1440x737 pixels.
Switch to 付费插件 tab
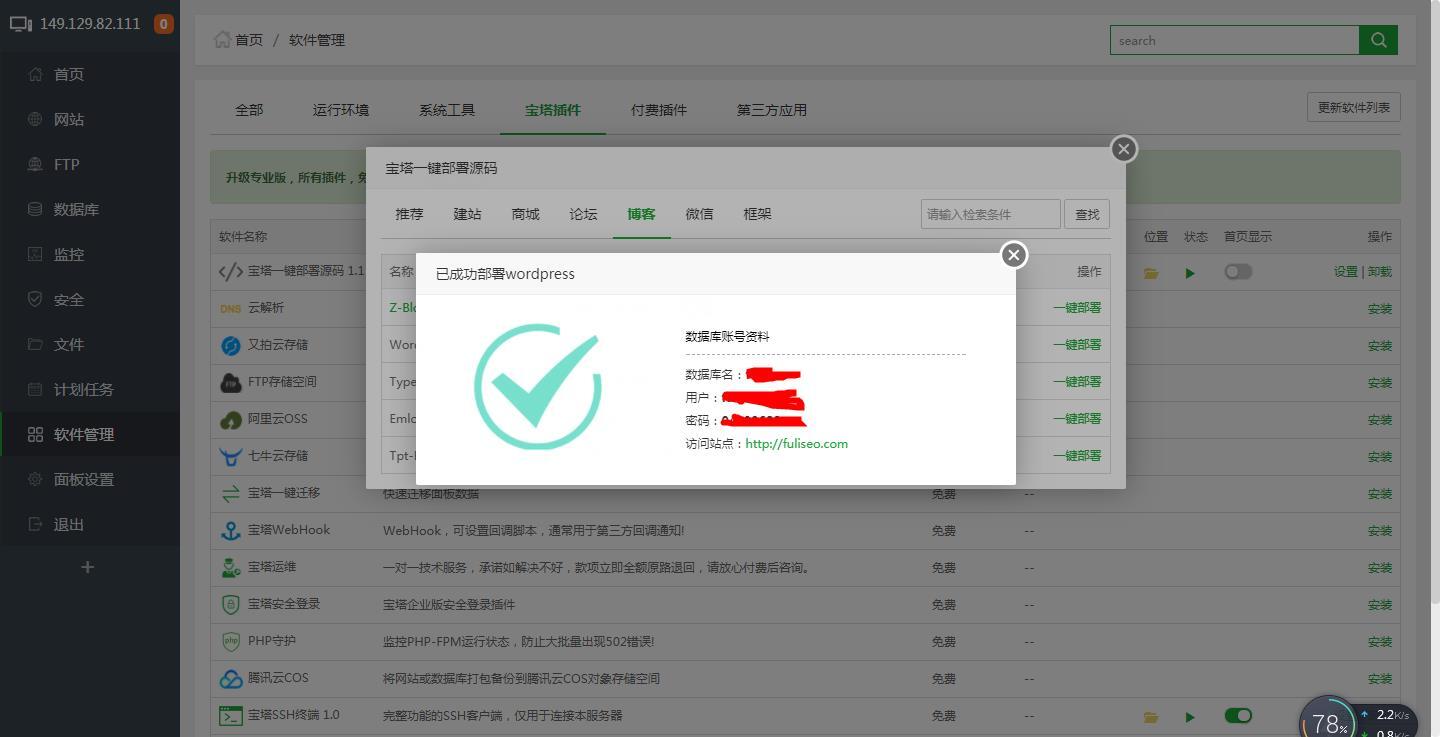(x=659, y=110)
